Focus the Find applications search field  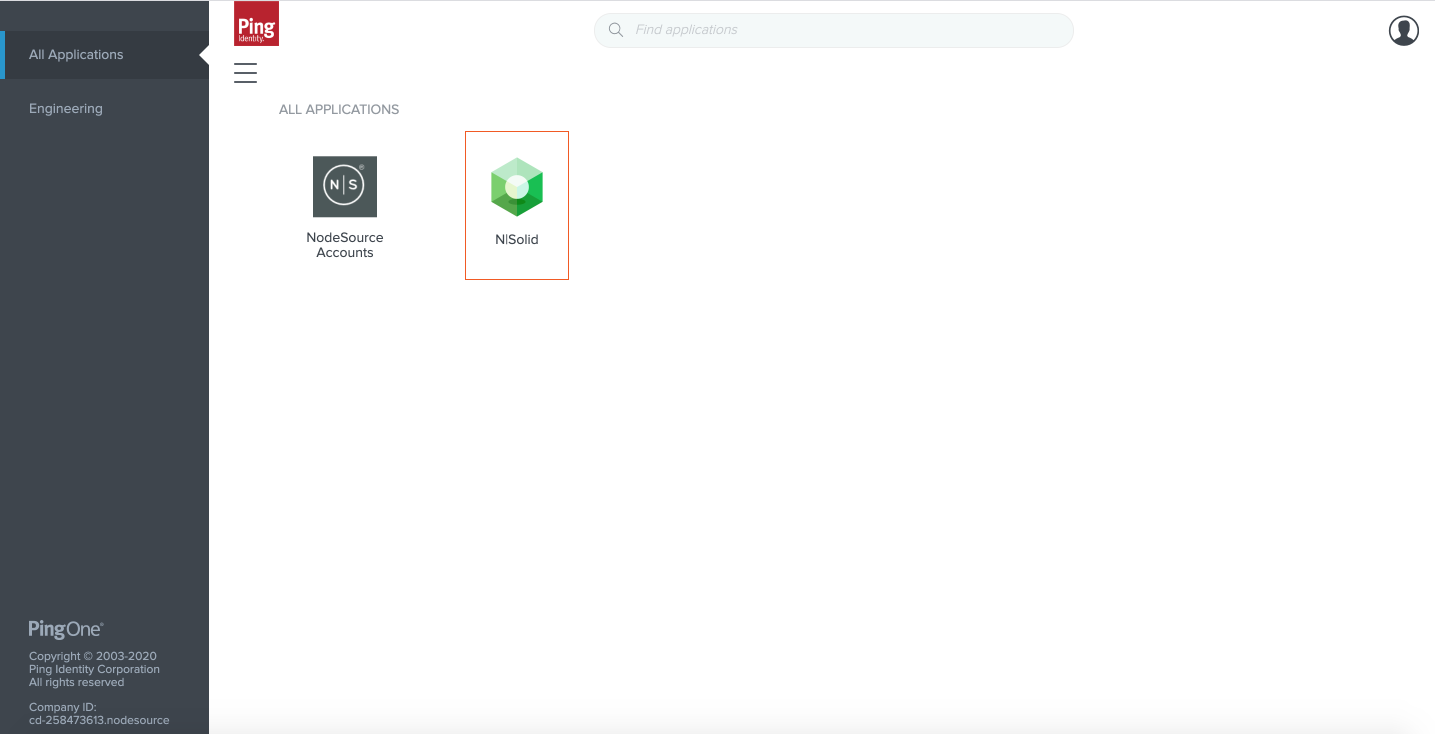(834, 30)
